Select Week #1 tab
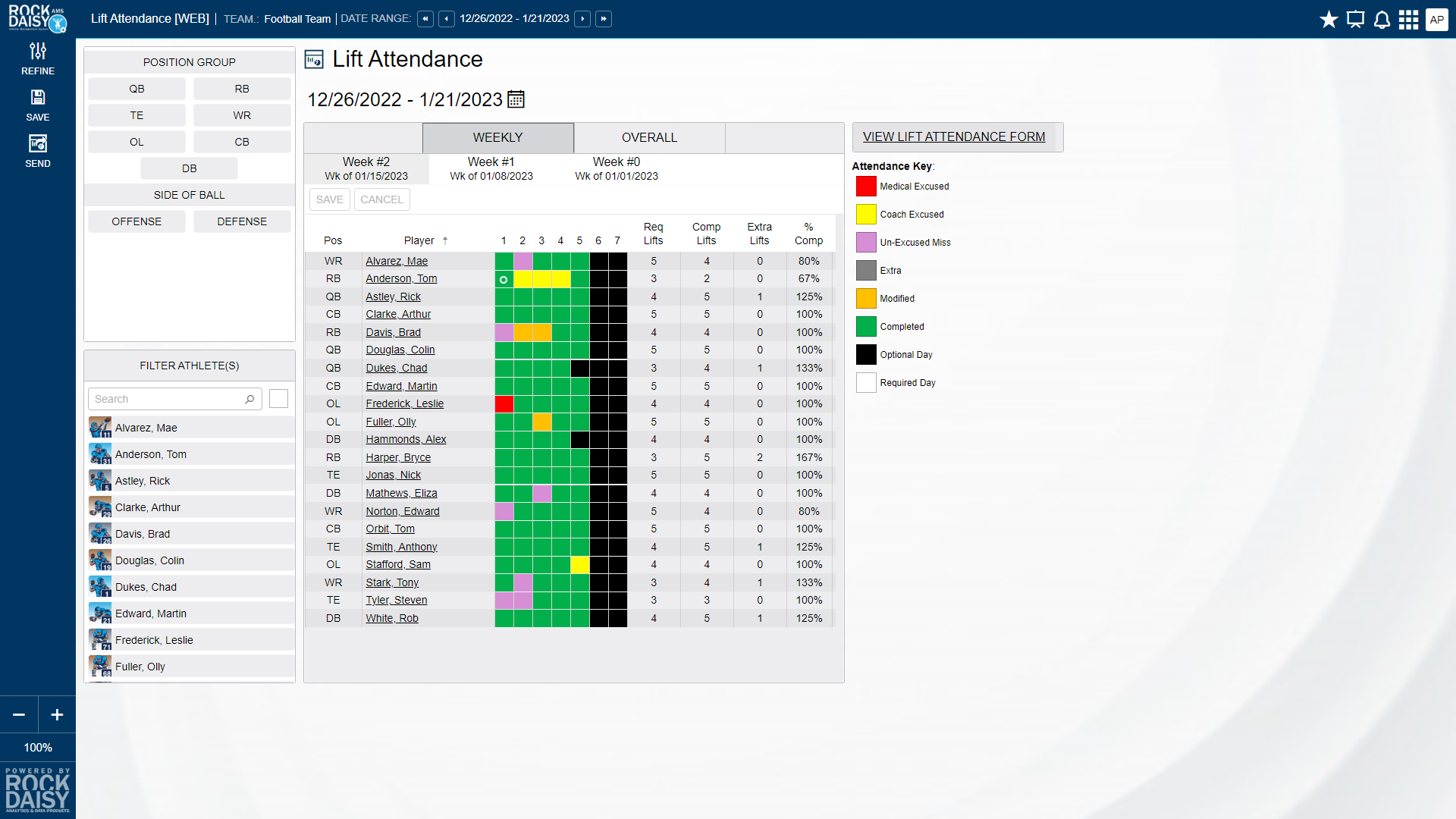The height and width of the screenshot is (819, 1456). [x=491, y=168]
